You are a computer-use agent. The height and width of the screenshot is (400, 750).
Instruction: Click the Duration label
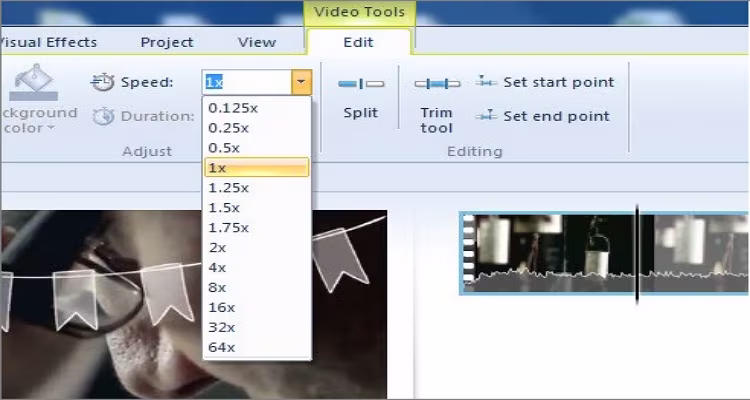click(157, 116)
